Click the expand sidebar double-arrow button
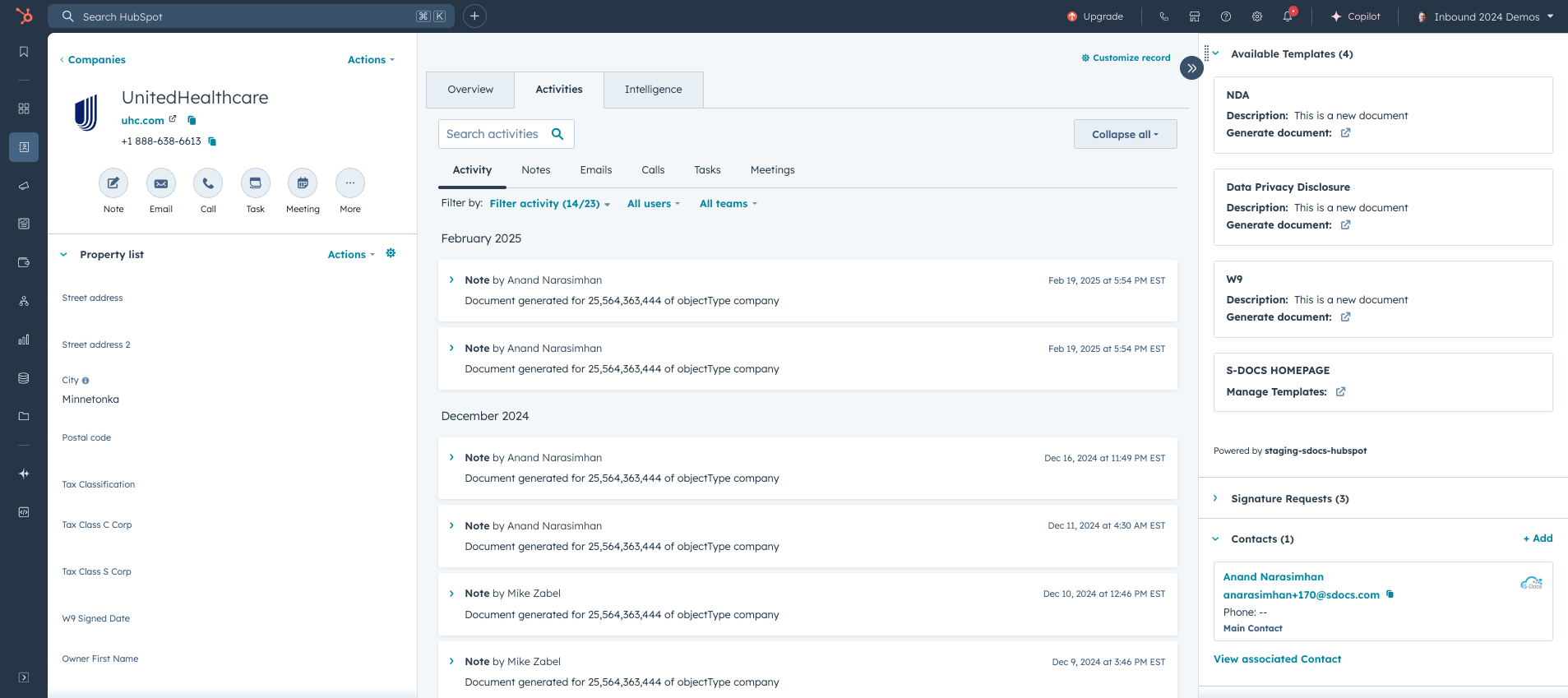Viewport: 1568px width, 698px height. (1191, 68)
